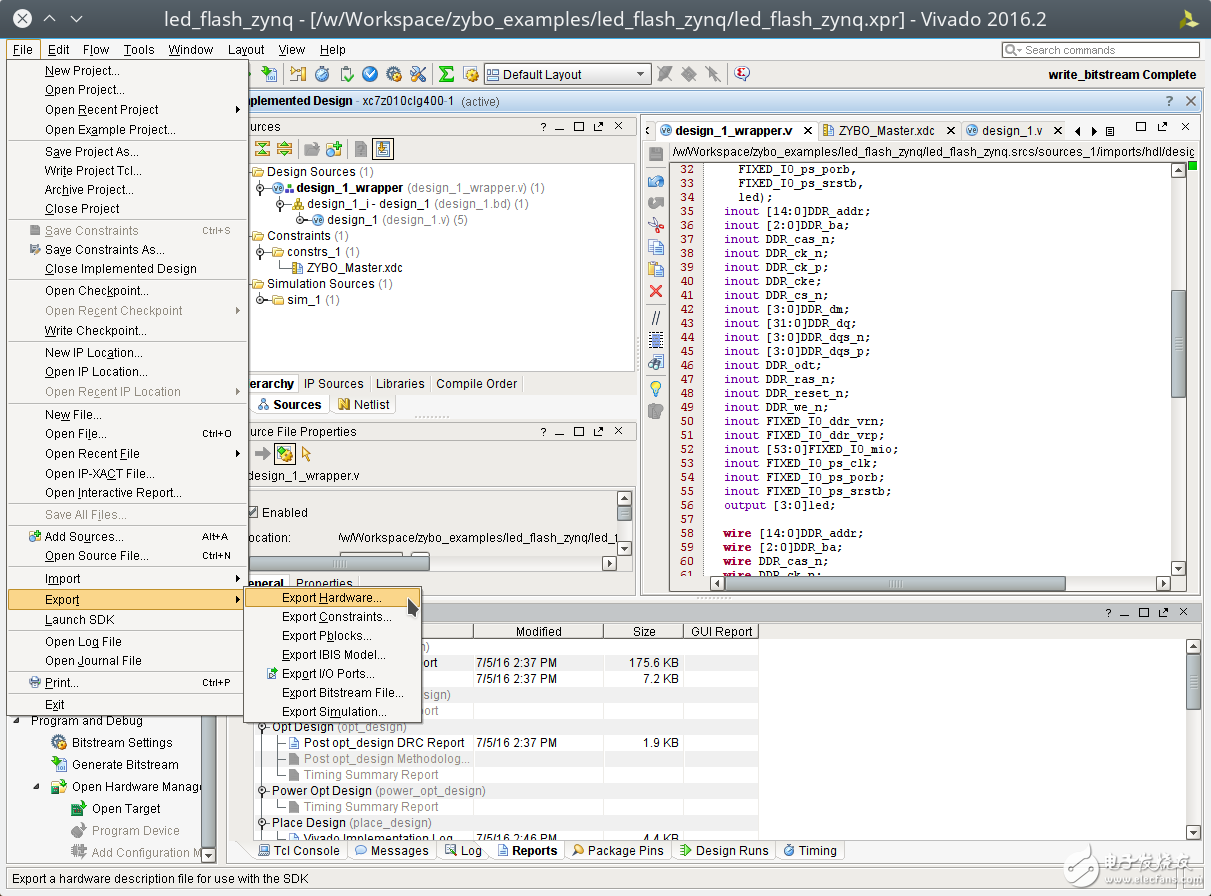Choose Export Bitstream File menu entry
Screen dimensions: 1211x896
pyautogui.click(x=342, y=693)
